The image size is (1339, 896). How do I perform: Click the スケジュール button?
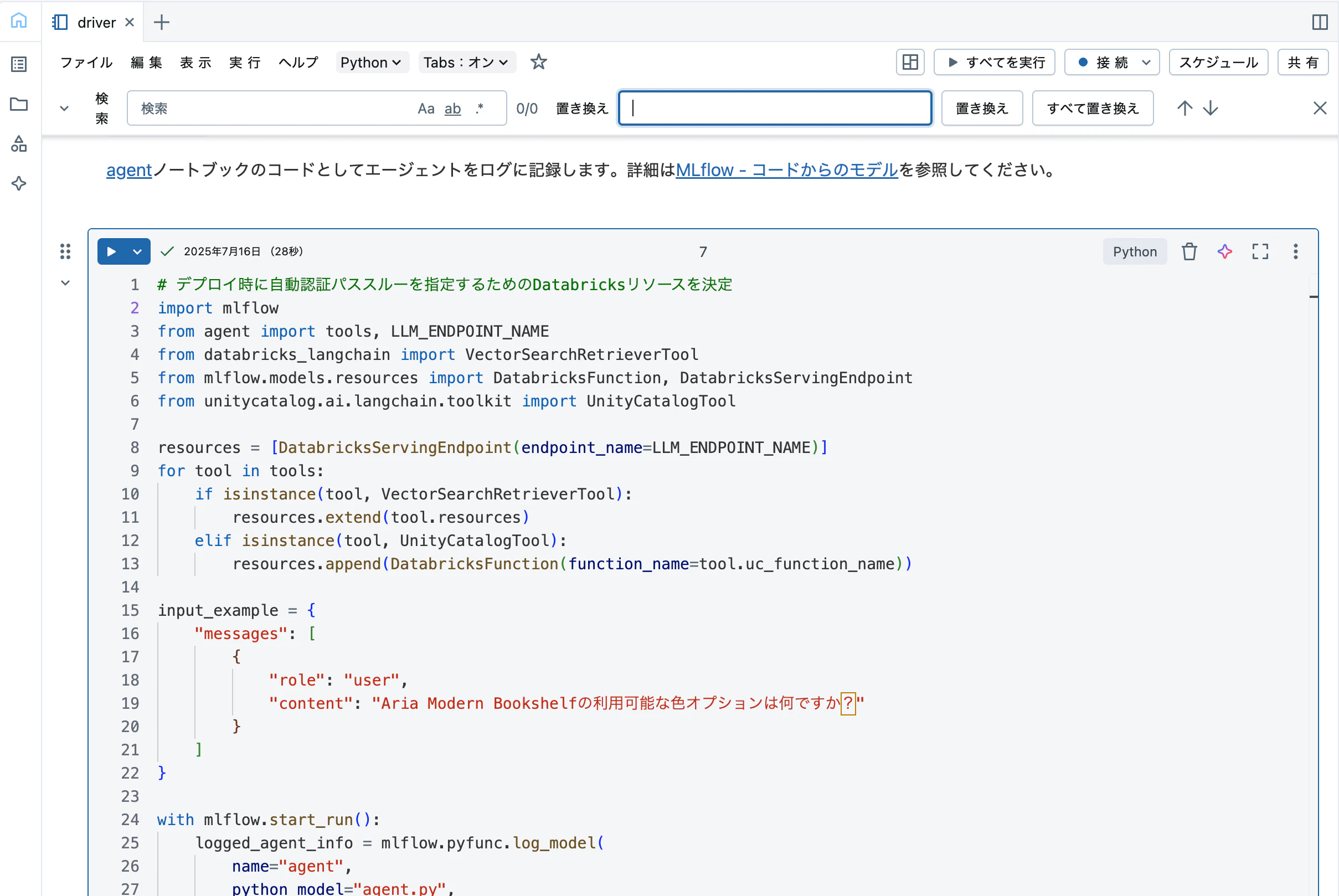pyautogui.click(x=1218, y=62)
